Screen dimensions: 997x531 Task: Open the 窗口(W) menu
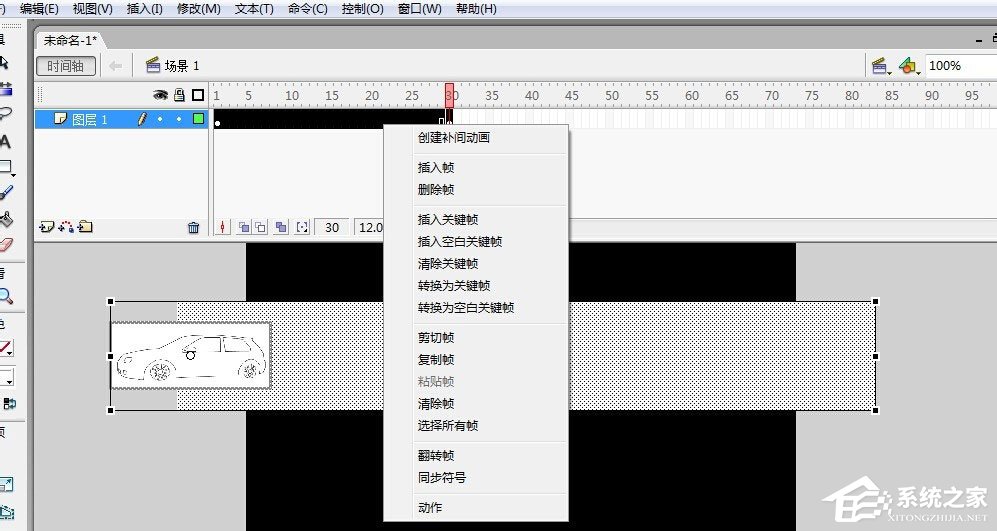[420, 9]
